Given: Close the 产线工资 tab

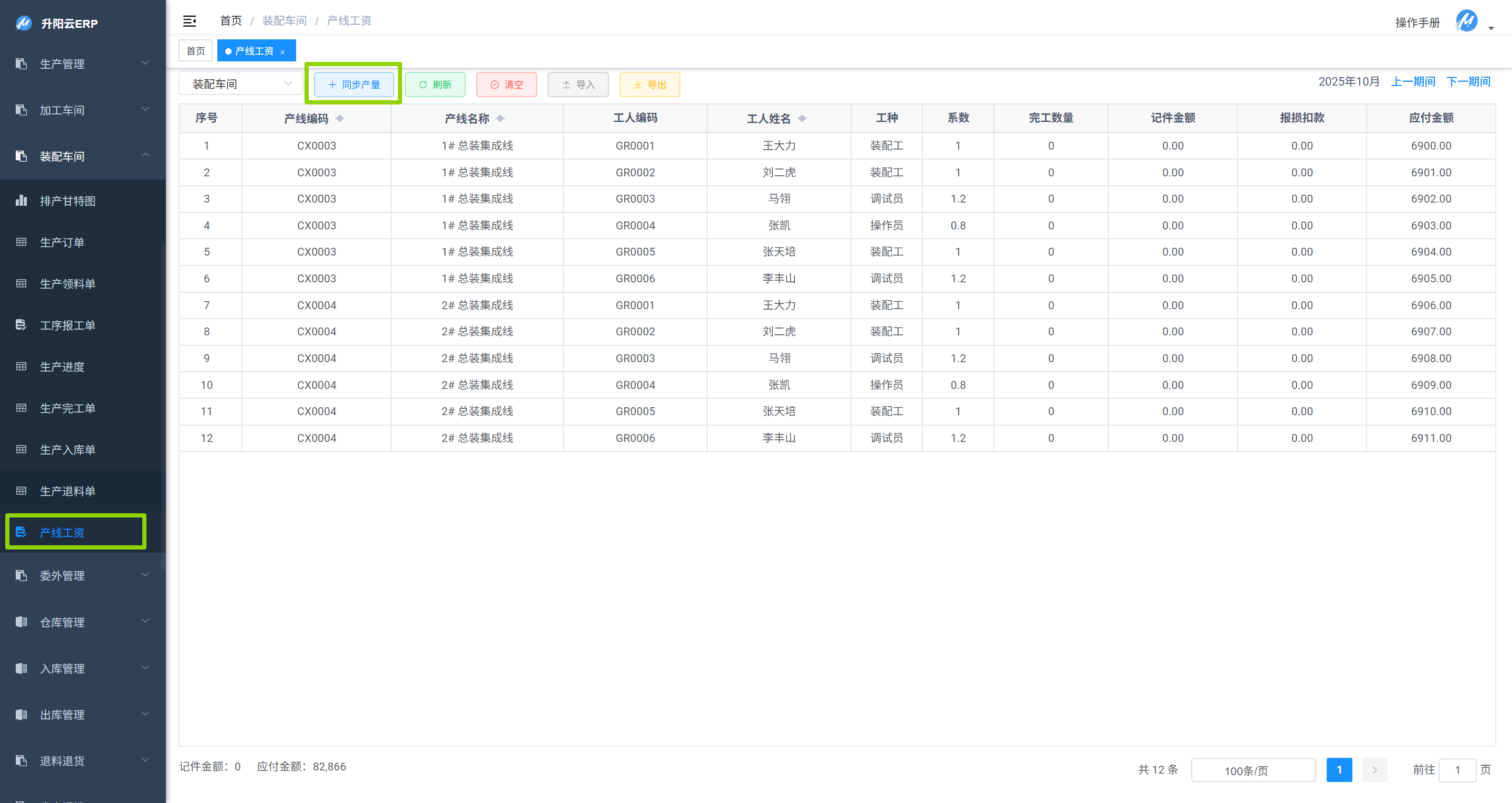Looking at the screenshot, I should (x=282, y=51).
